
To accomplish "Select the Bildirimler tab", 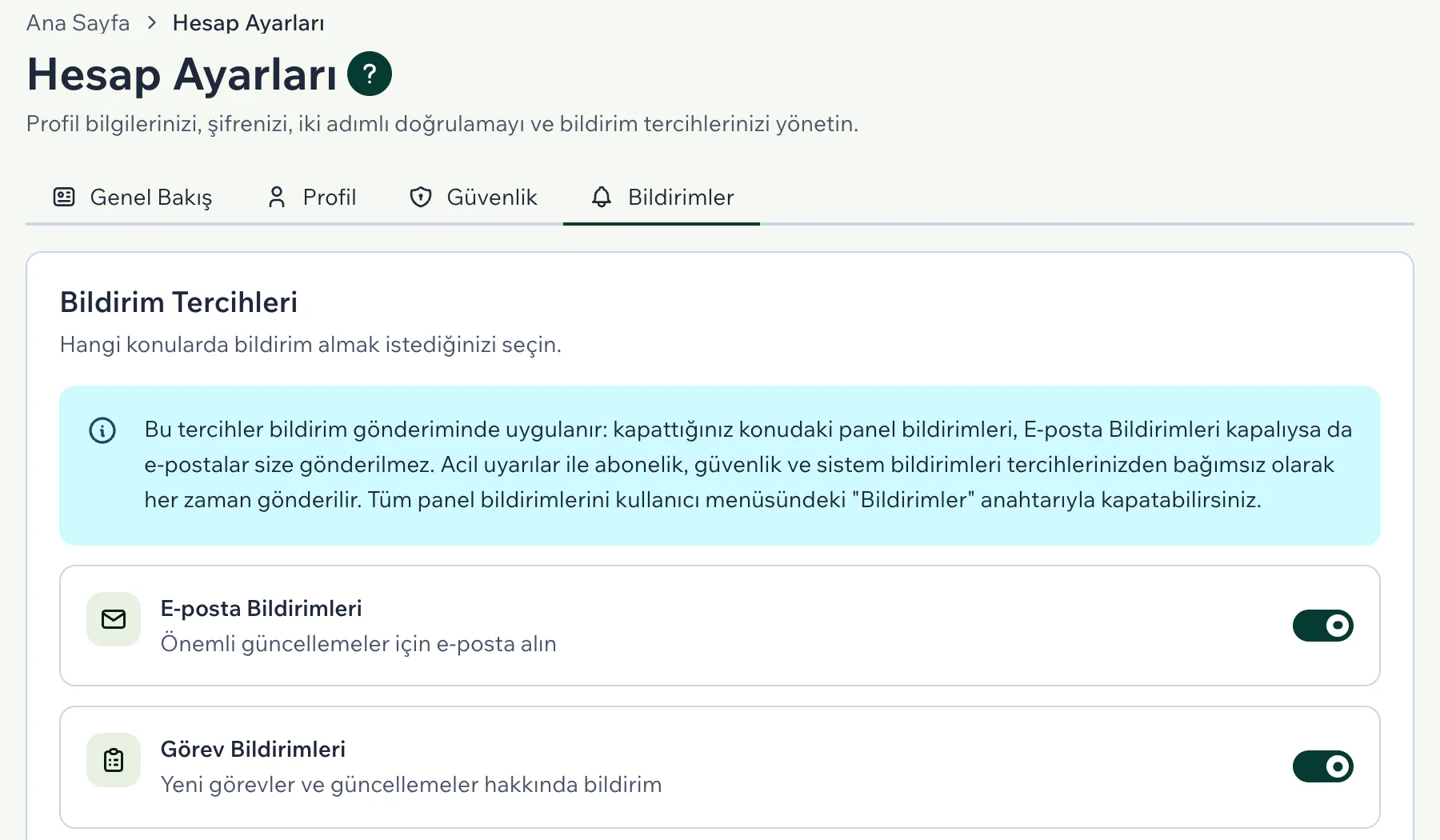I will tap(662, 197).
